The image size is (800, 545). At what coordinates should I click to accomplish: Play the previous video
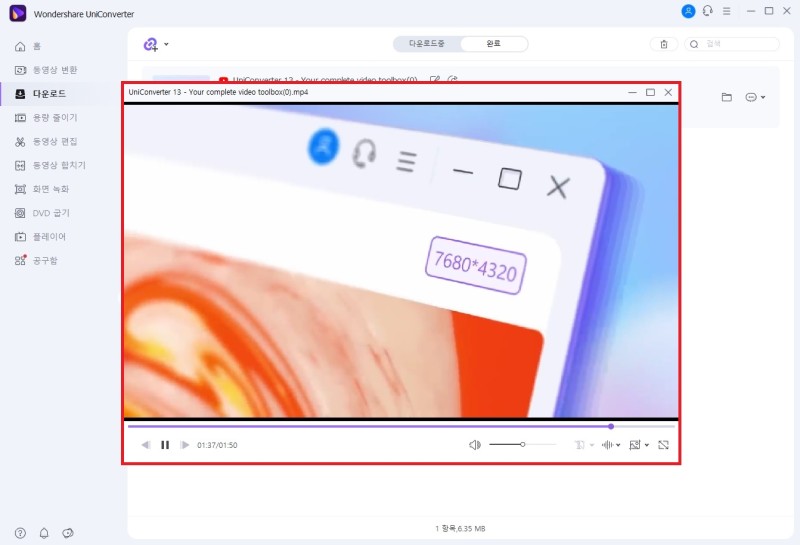click(146, 445)
